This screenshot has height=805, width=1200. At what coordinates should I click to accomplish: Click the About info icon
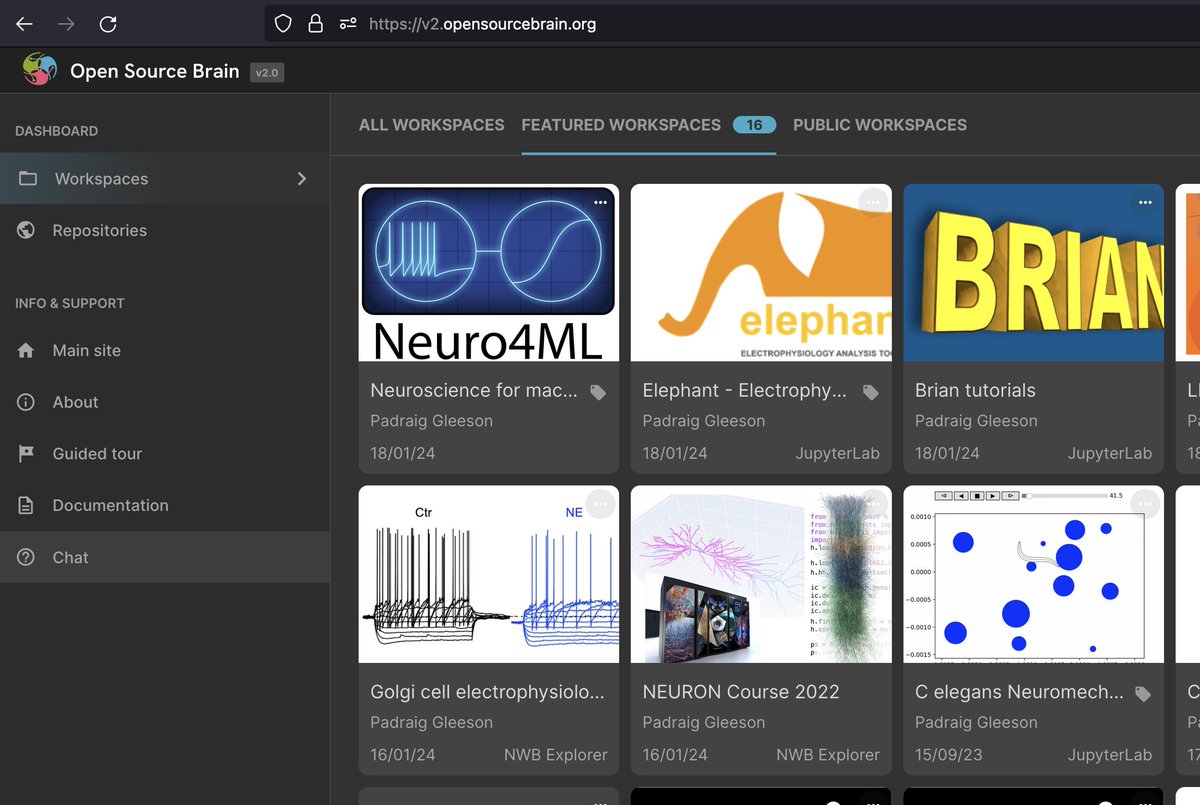(x=26, y=402)
